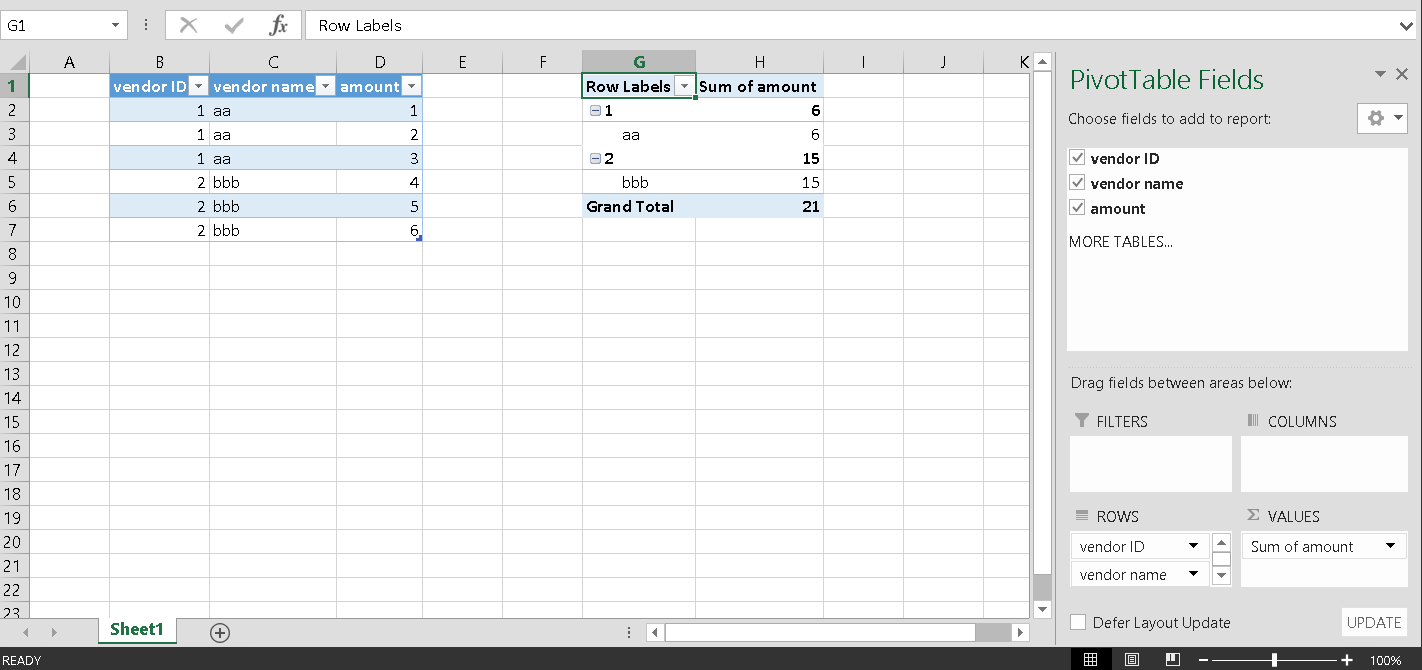Image resolution: width=1422 pixels, height=670 pixels.
Task: Open Name Box dropdown arrow
Action: tap(115, 26)
